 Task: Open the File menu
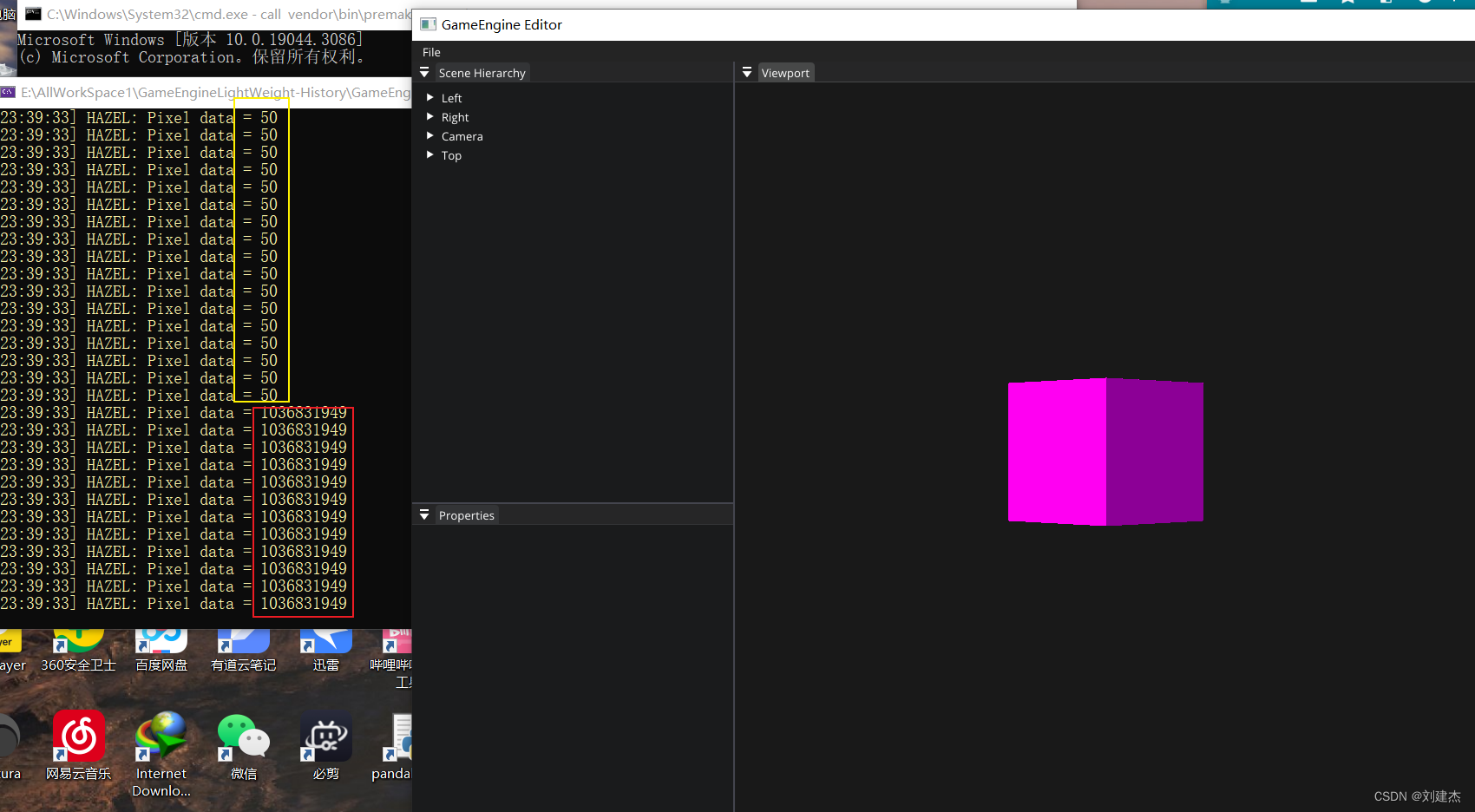click(431, 52)
